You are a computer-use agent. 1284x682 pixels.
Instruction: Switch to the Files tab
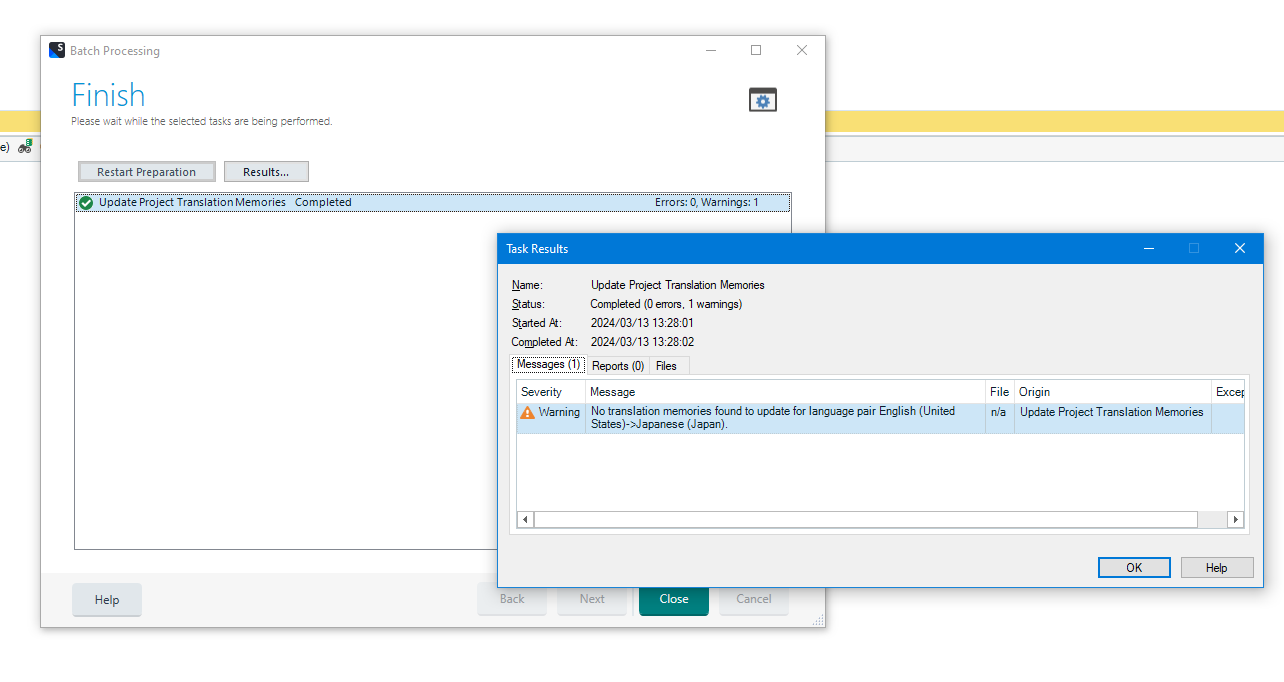(667, 366)
